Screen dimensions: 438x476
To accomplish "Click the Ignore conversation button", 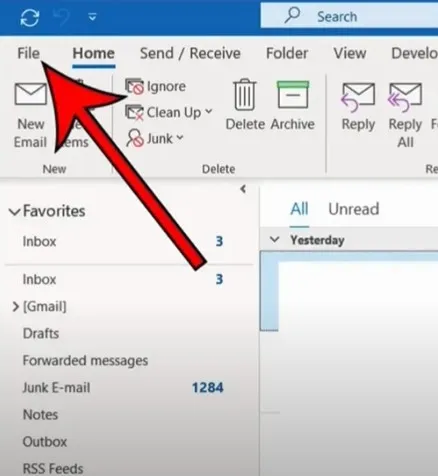I will point(155,87).
